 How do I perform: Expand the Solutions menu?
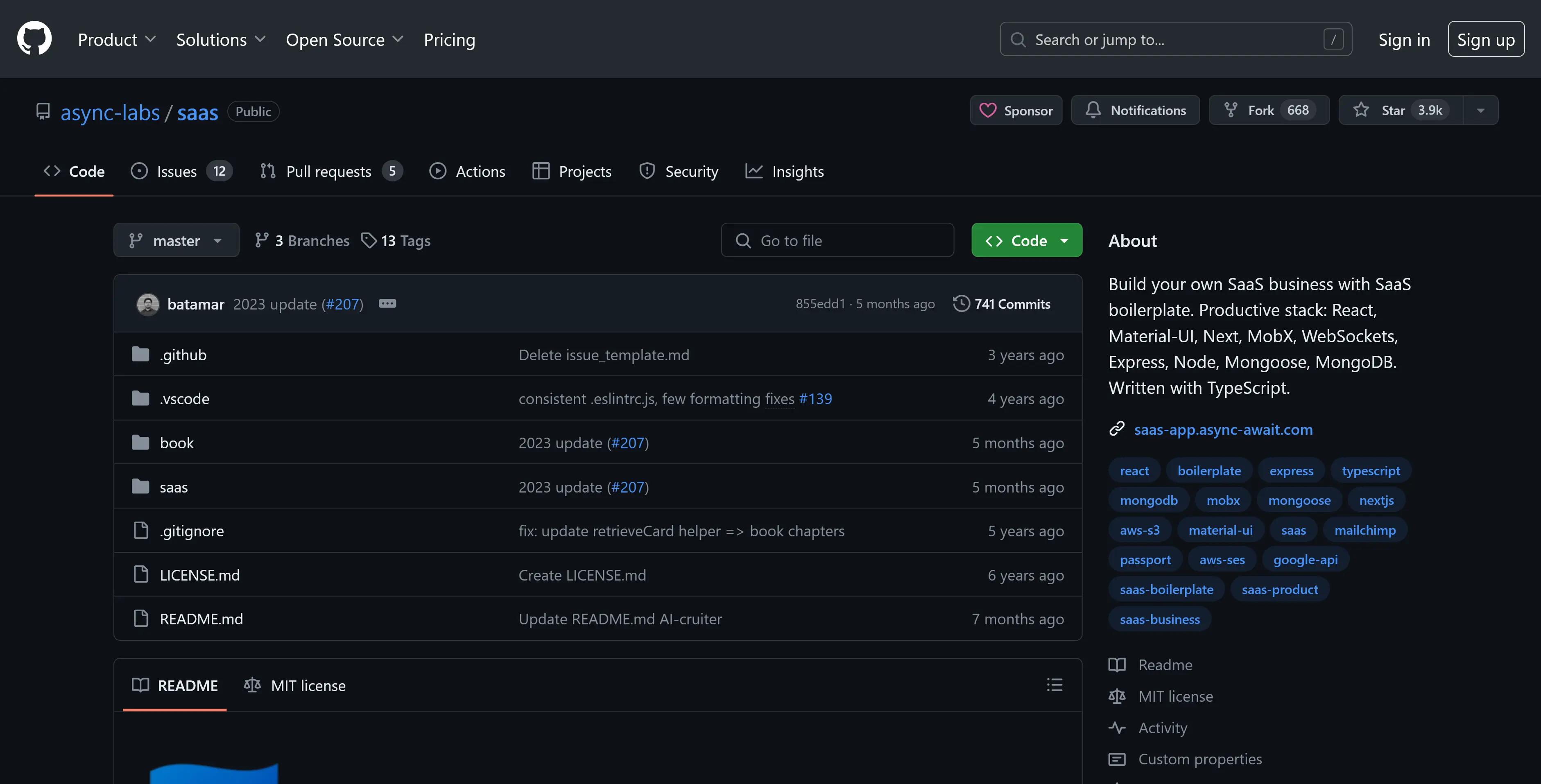pos(221,39)
